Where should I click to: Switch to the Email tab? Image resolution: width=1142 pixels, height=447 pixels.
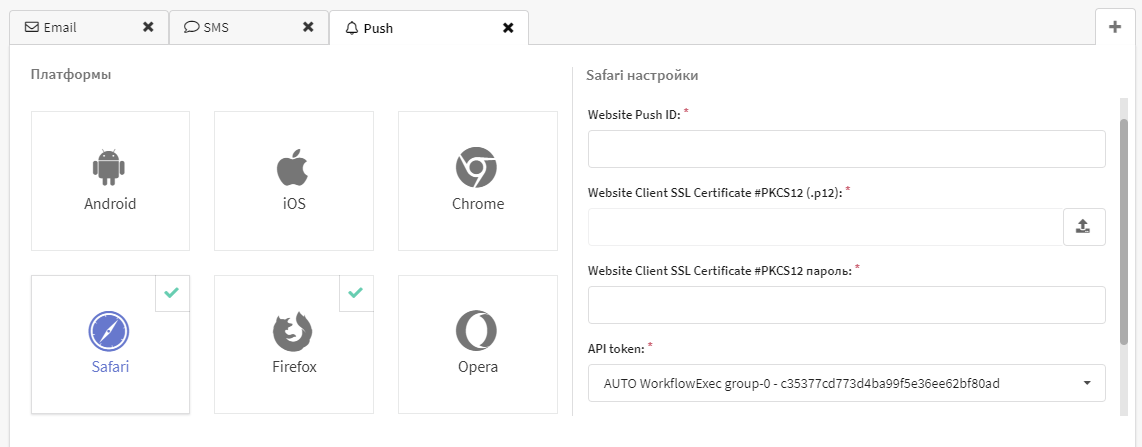point(89,28)
